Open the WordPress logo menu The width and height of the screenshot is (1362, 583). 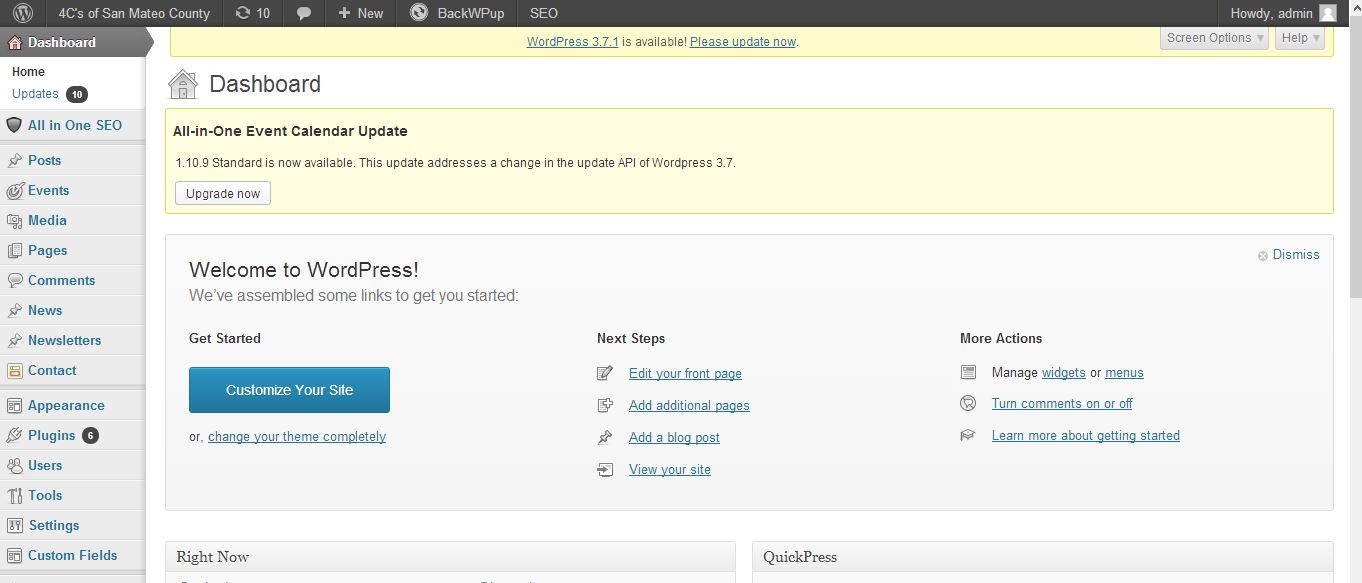click(x=23, y=13)
